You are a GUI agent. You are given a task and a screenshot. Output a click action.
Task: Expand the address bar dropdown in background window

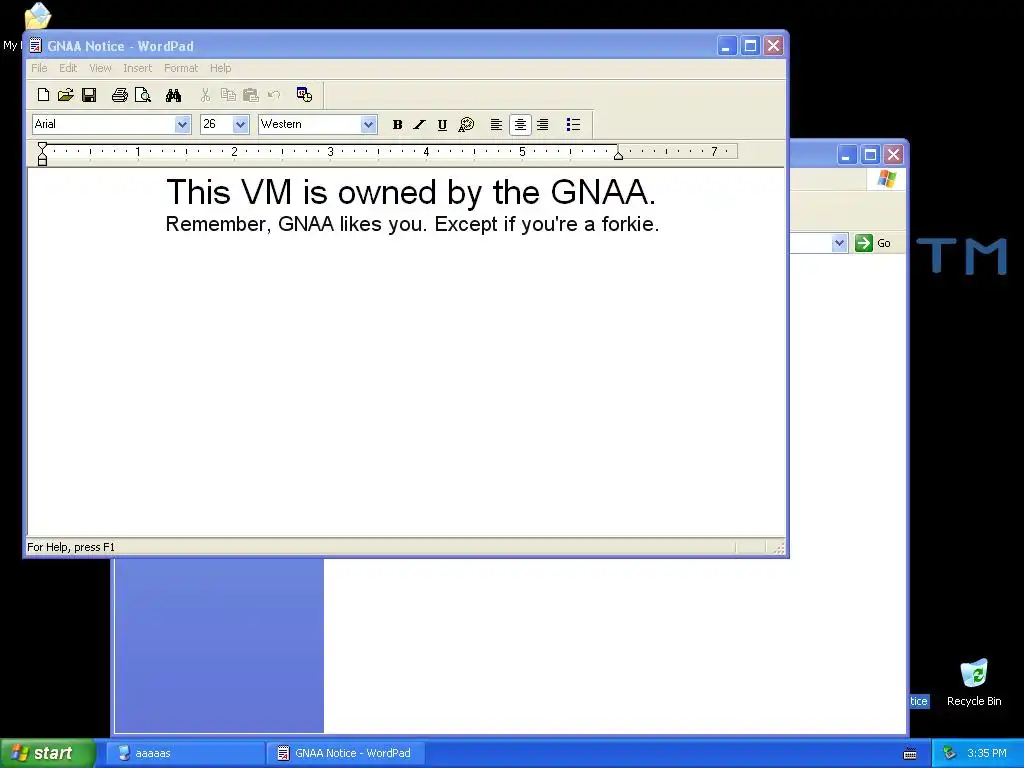(839, 243)
